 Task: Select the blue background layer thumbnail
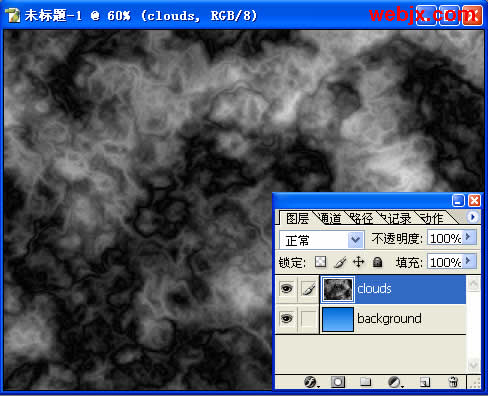338,319
